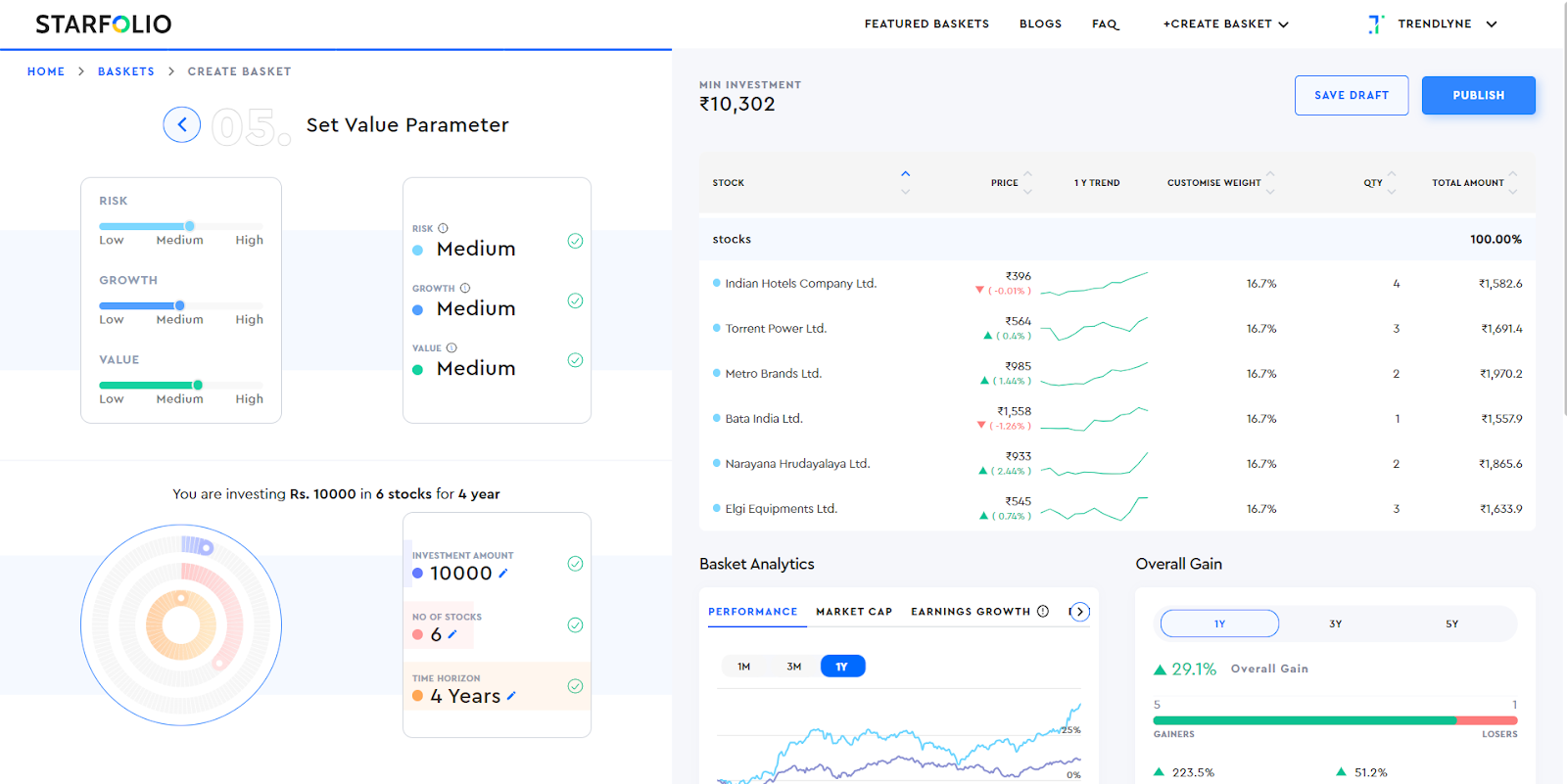The width and height of the screenshot is (1567, 784).
Task: Select 3Y overall gain tab
Action: (x=1336, y=623)
